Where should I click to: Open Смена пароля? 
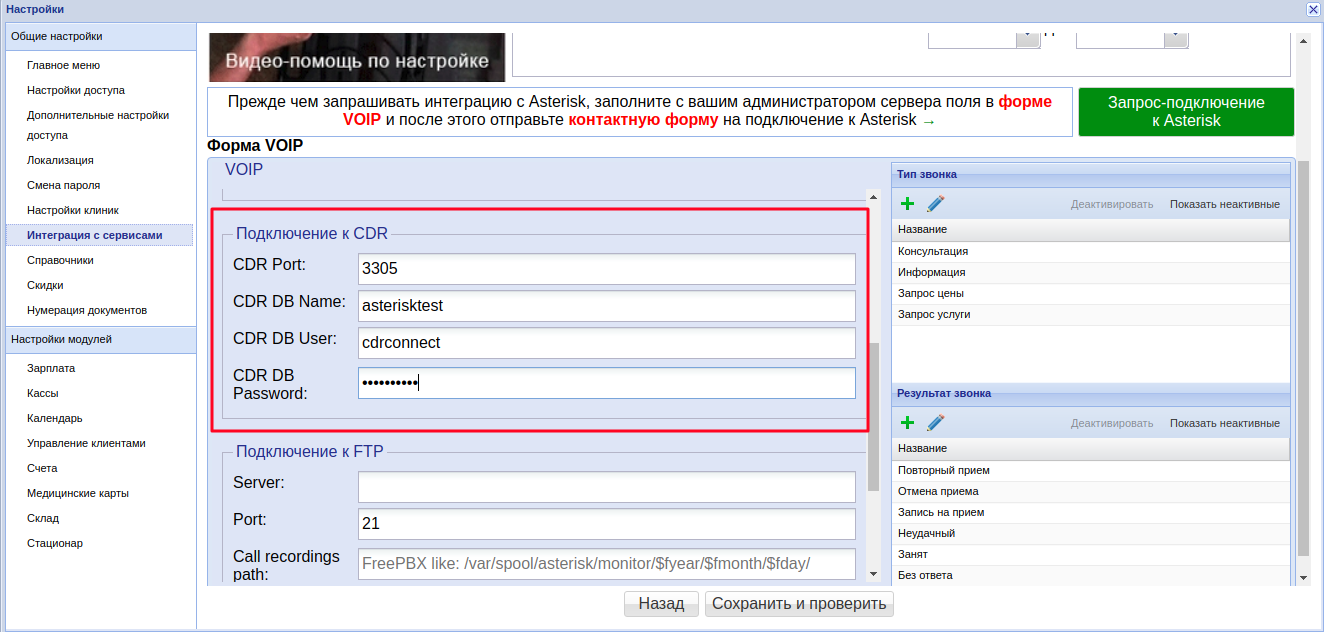(x=63, y=185)
